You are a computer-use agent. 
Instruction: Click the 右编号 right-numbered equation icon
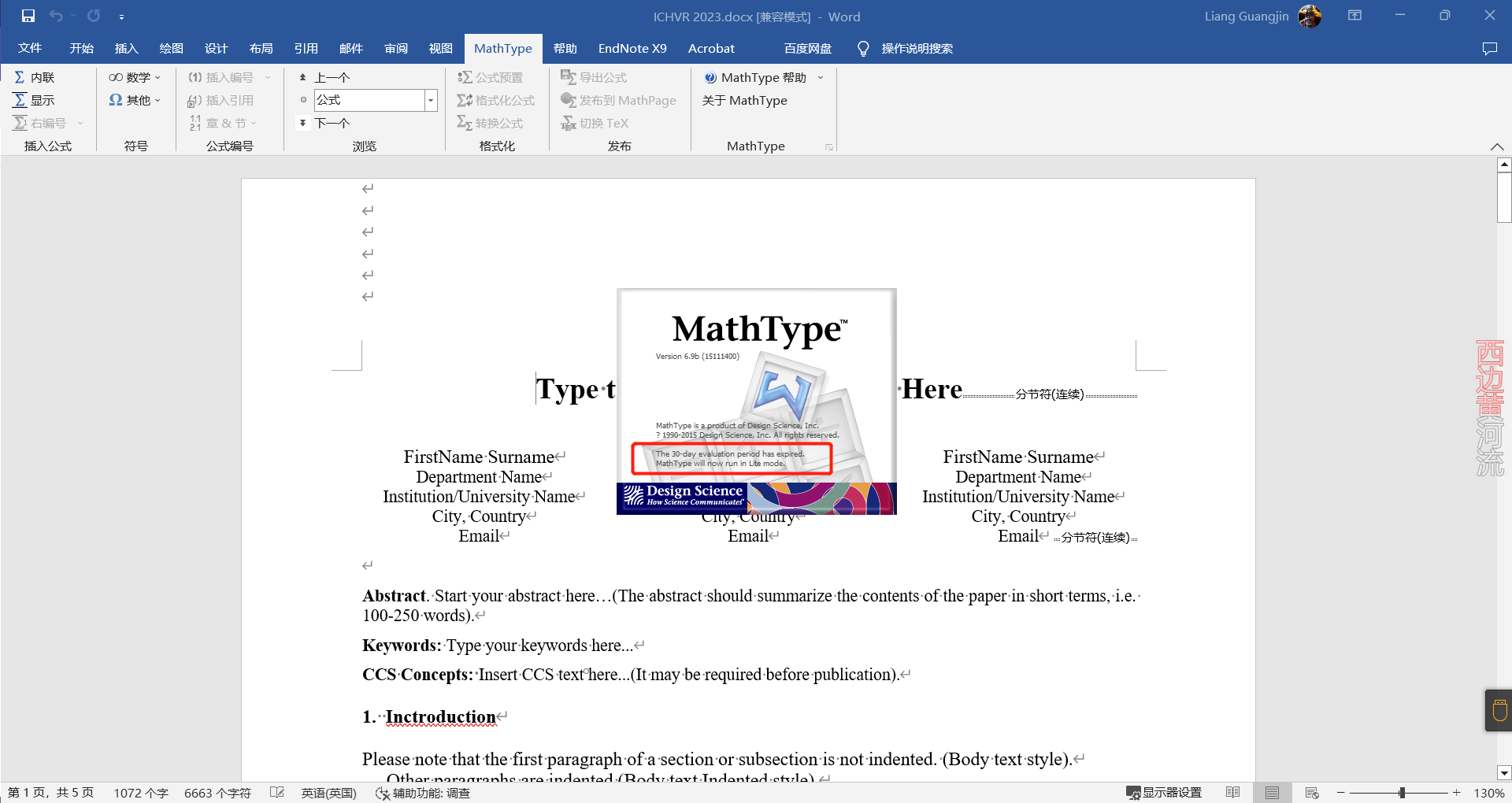point(20,123)
